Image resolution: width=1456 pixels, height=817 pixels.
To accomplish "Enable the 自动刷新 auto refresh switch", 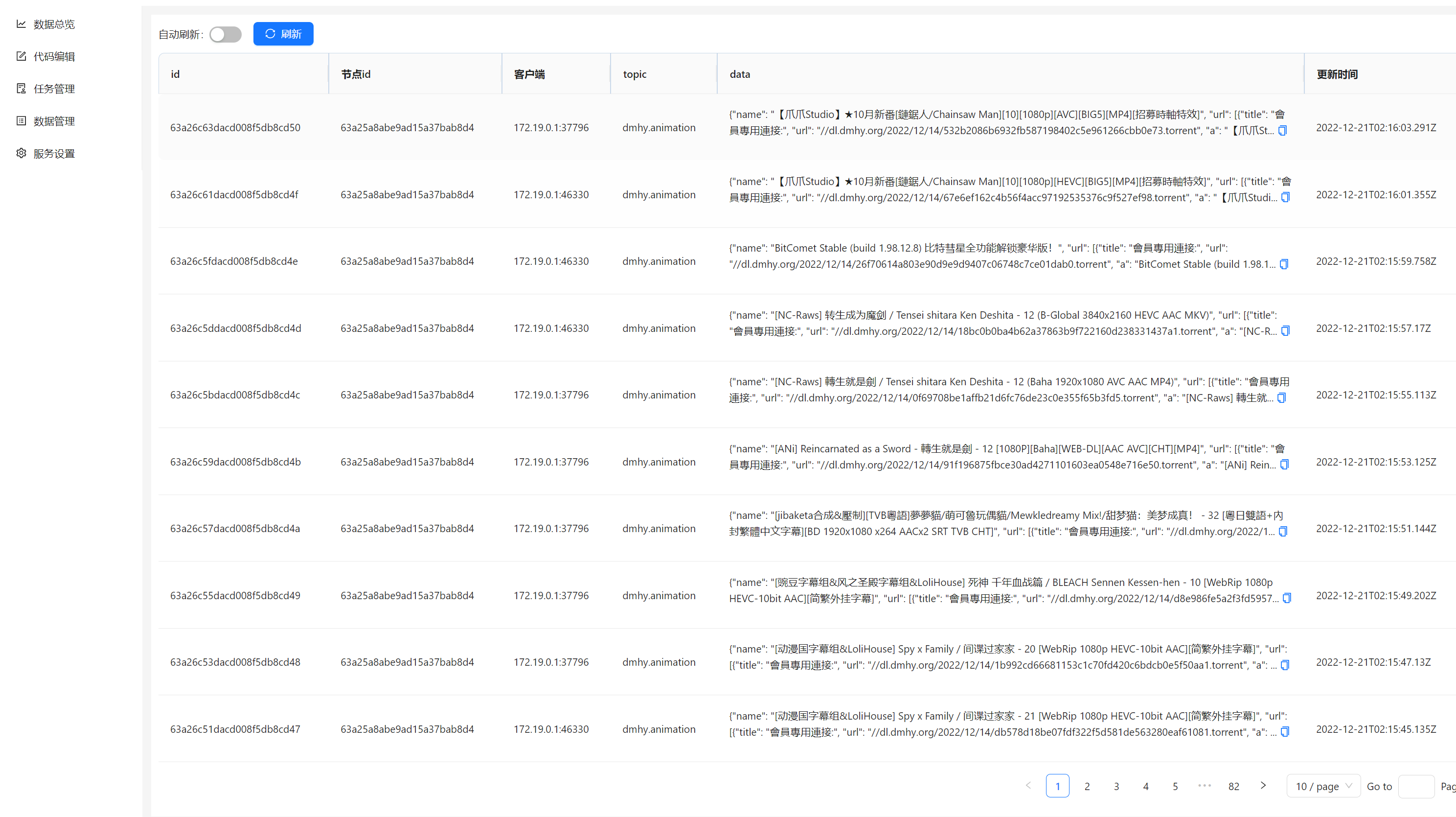I will tap(225, 34).
